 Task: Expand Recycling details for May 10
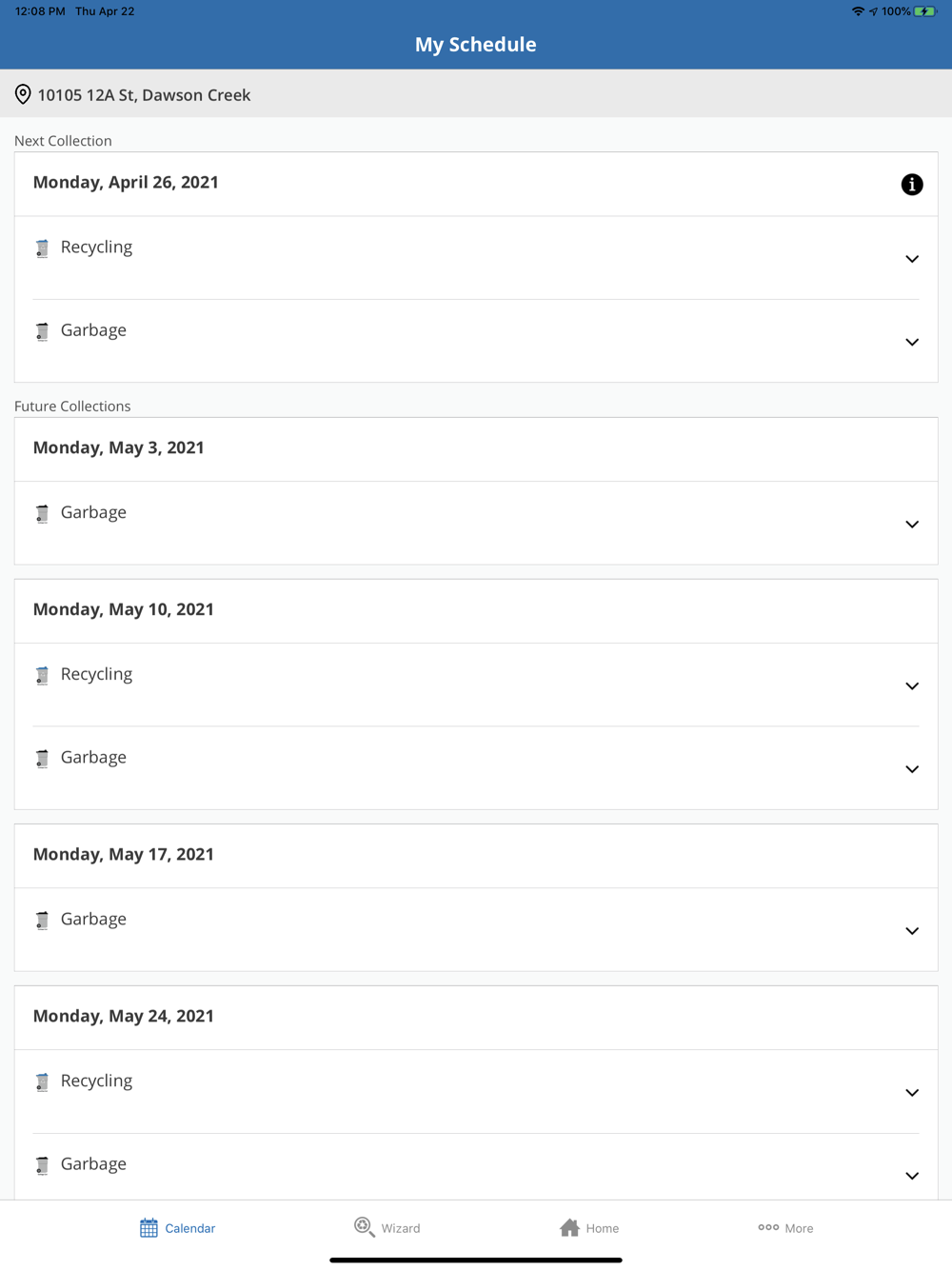(x=911, y=686)
